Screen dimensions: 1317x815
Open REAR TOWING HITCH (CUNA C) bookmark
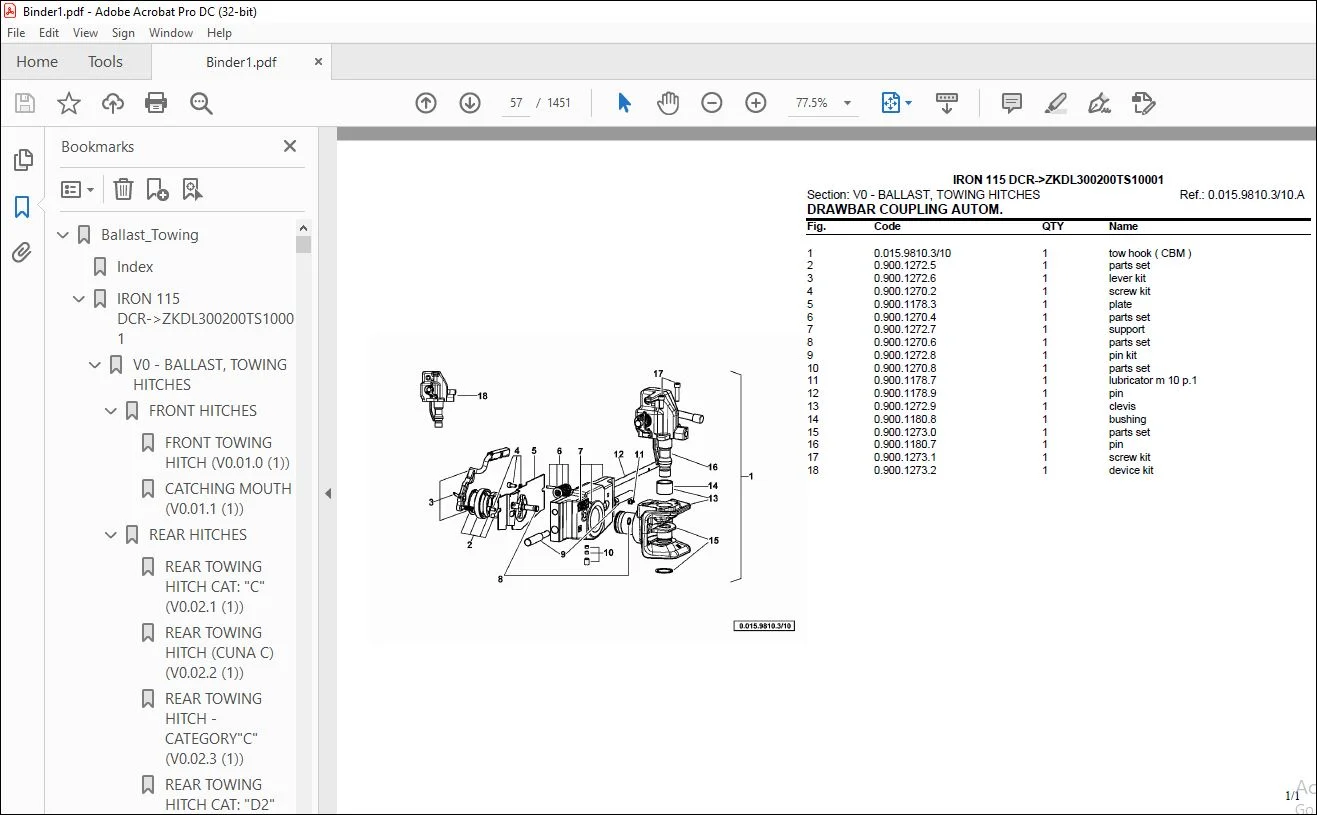219,653
